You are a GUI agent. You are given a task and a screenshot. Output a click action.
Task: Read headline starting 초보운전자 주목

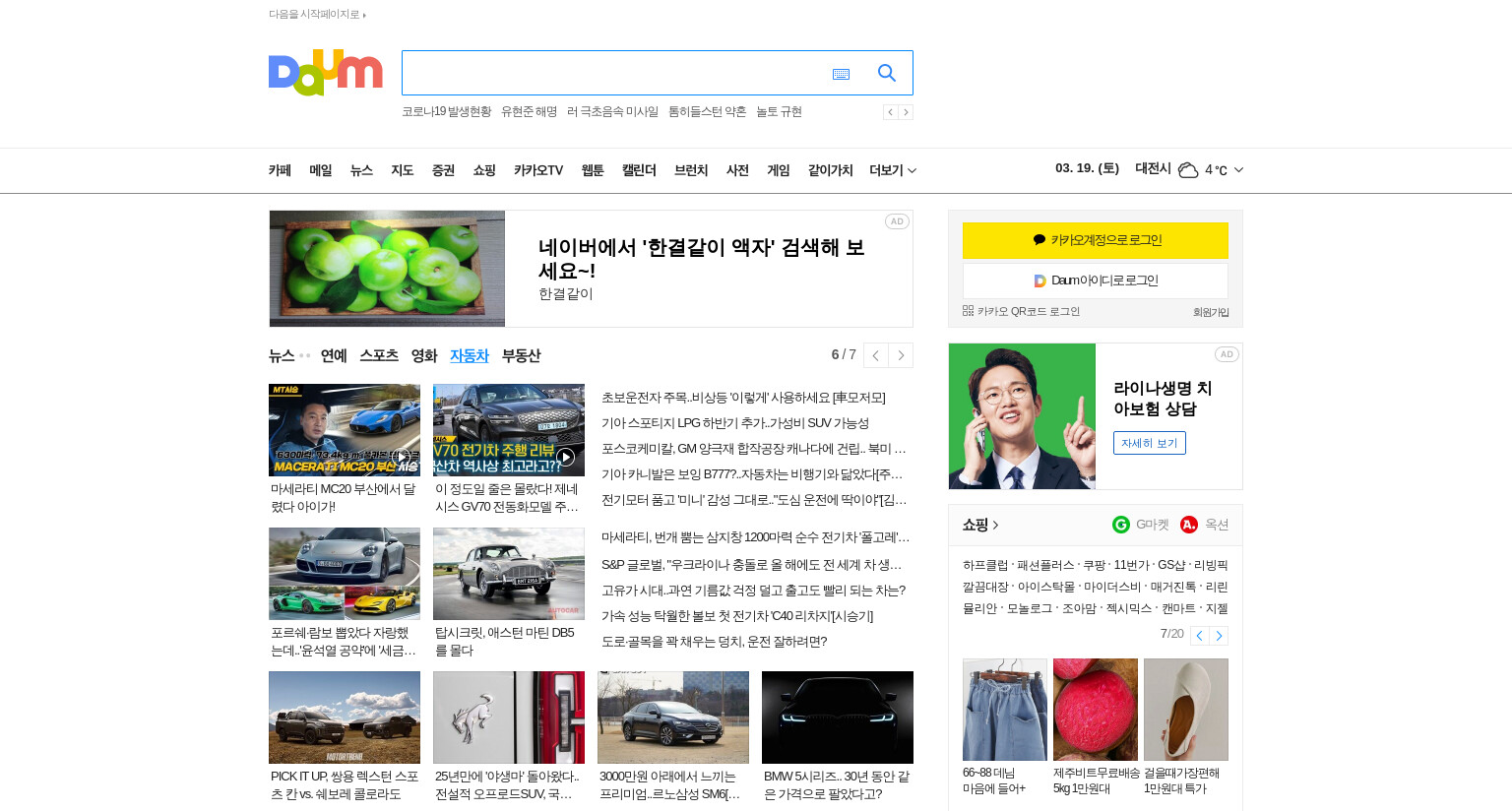point(743,398)
